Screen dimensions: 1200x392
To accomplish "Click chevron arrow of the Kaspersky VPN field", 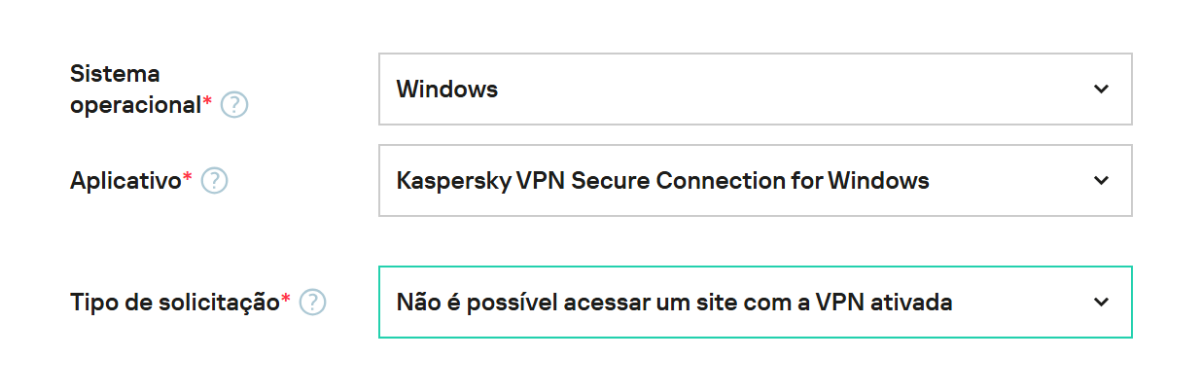I will click(x=1101, y=181).
